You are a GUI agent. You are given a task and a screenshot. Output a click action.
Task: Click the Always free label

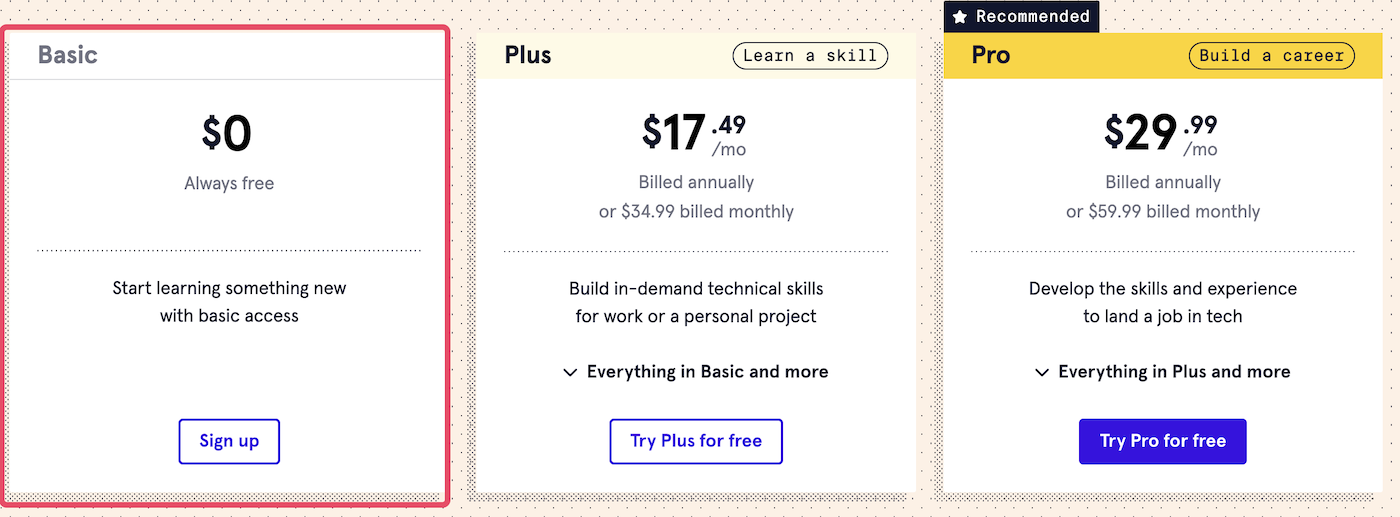point(229,183)
